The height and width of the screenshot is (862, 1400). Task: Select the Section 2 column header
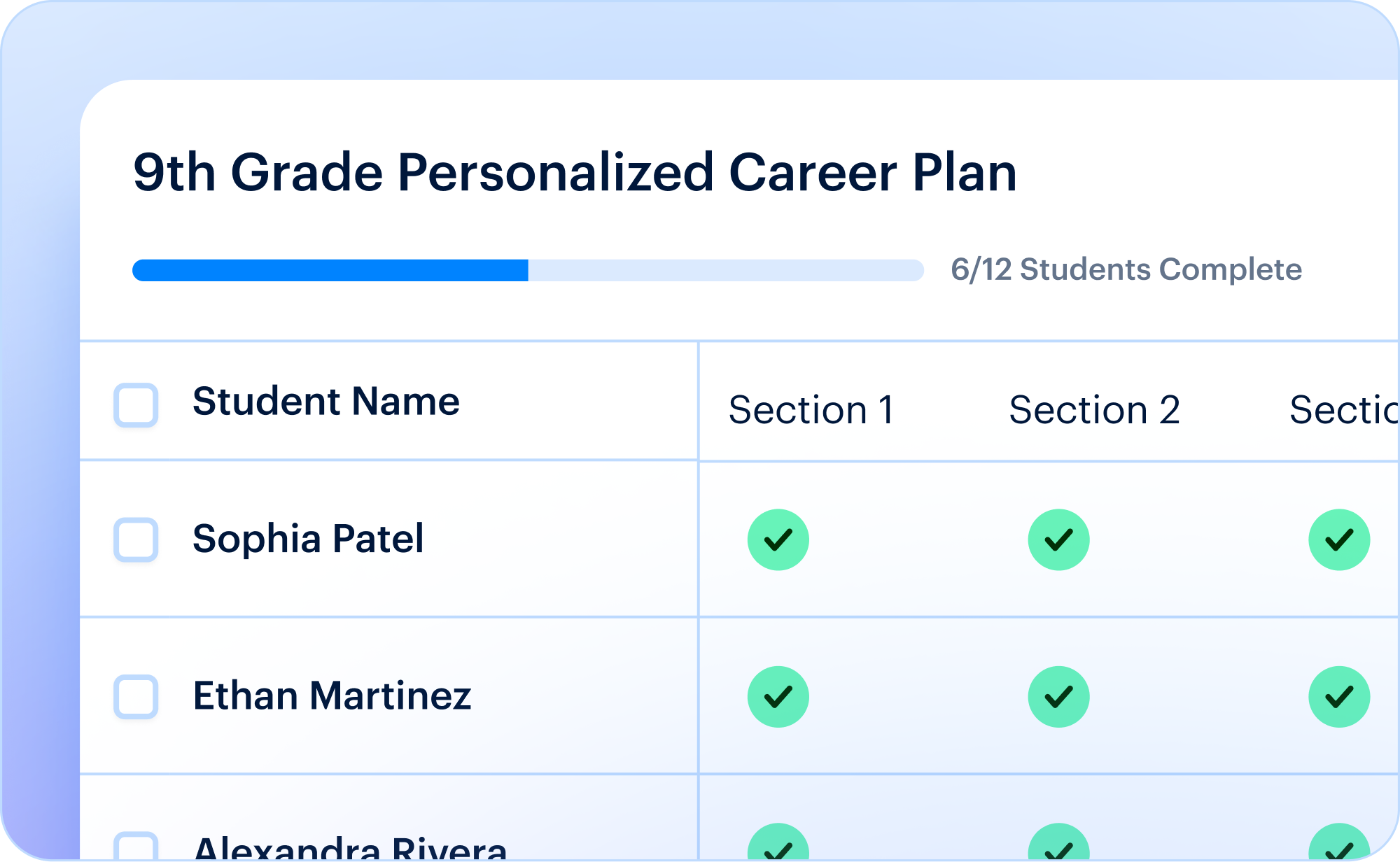[1095, 409]
